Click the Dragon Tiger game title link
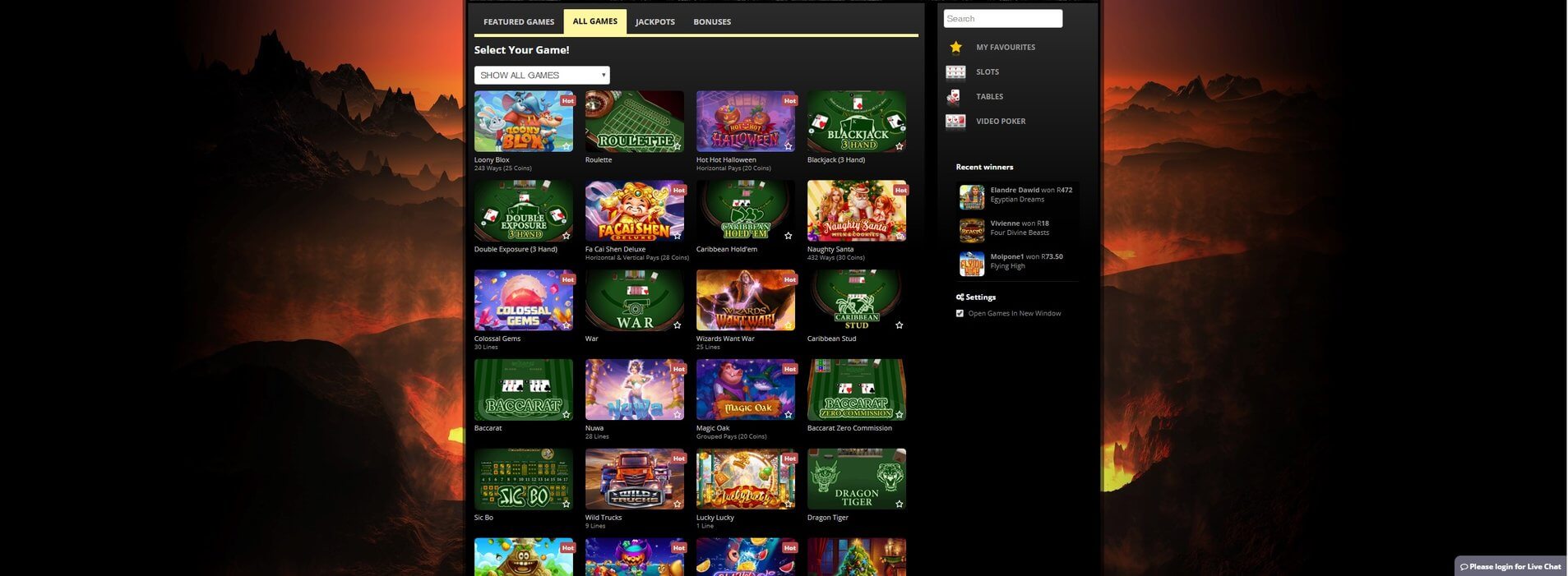This screenshot has width=1568, height=576. 827,518
